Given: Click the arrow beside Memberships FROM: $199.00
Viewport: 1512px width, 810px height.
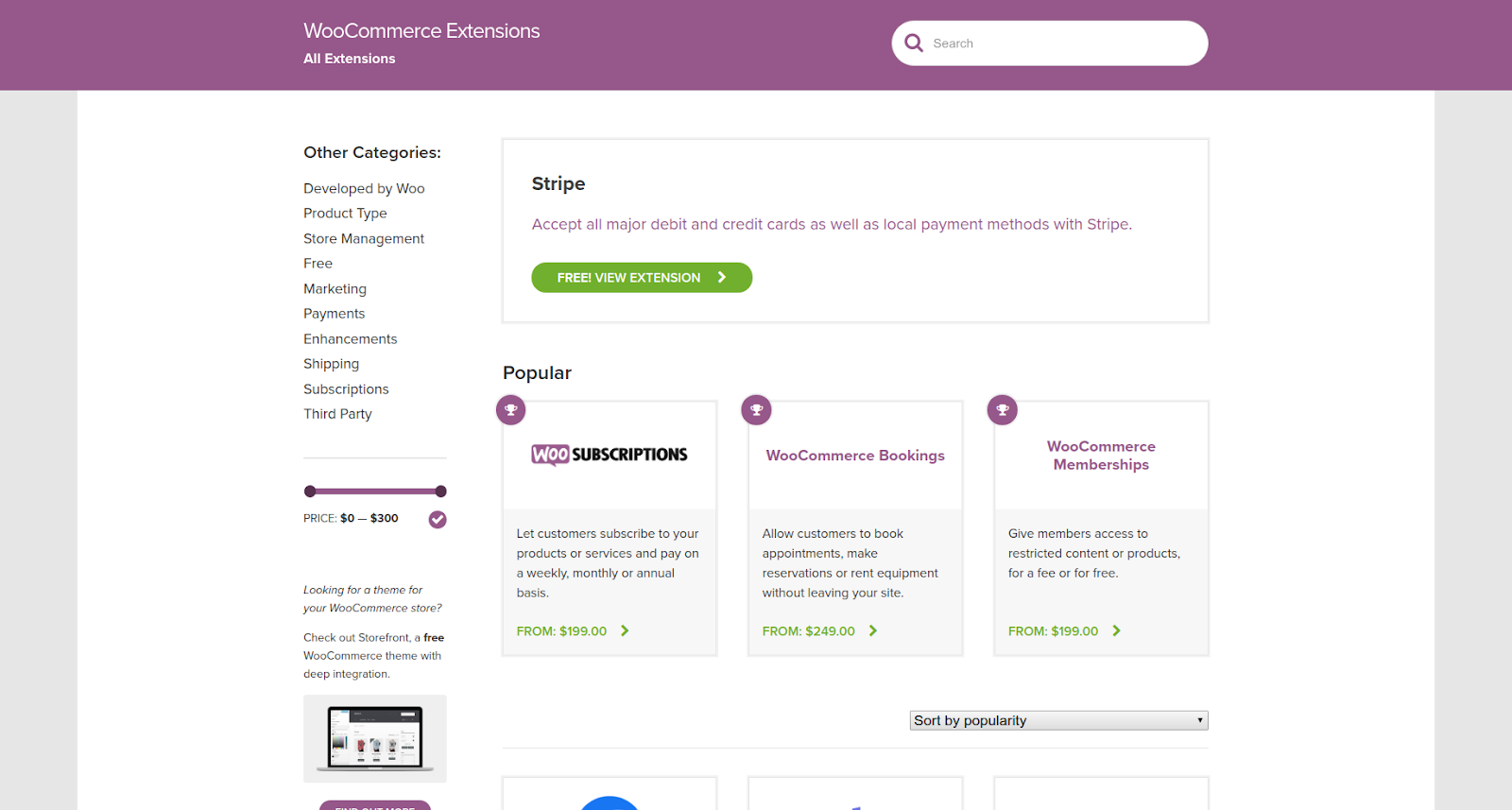Looking at the screenshot, I should pos(1116,630).
